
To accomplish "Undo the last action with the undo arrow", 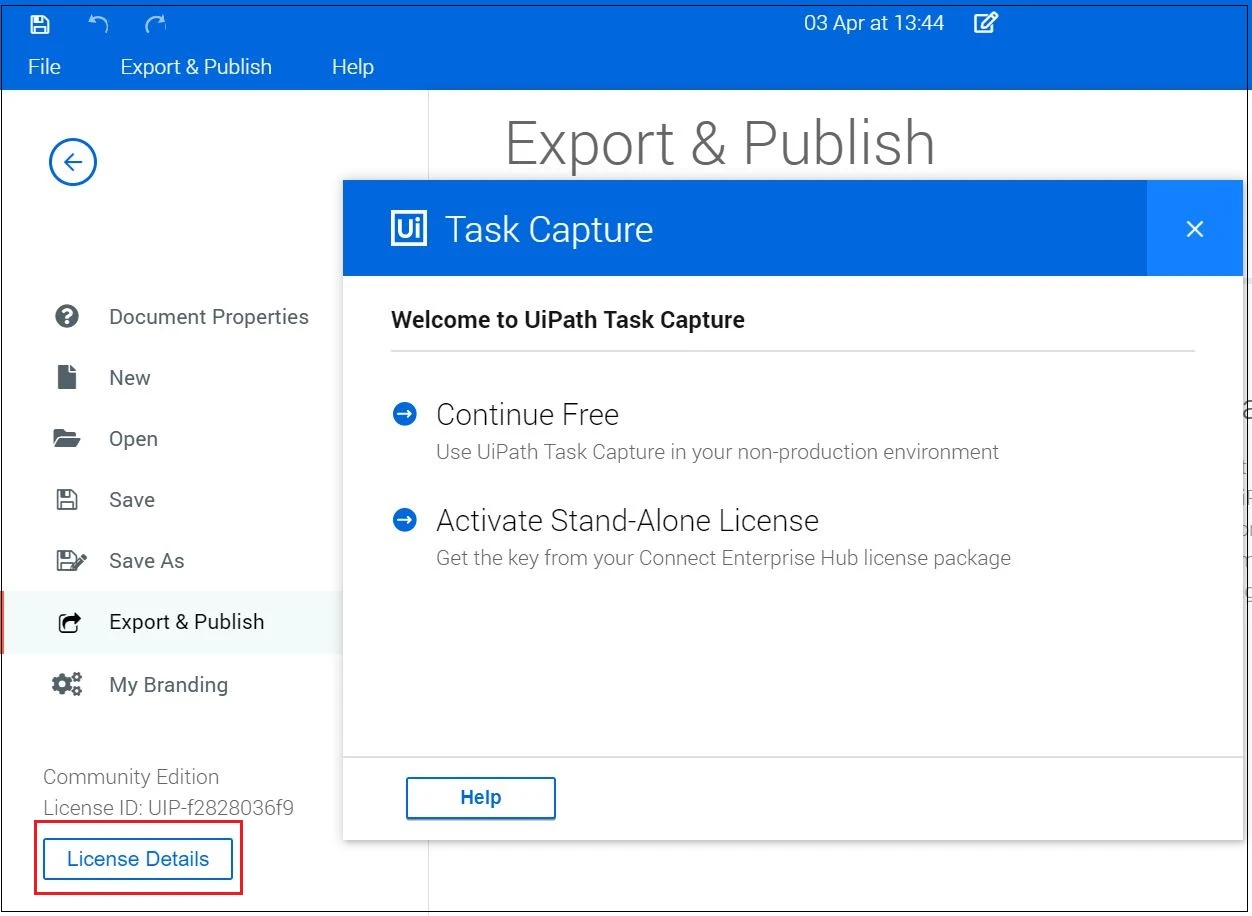I will 97,24.
